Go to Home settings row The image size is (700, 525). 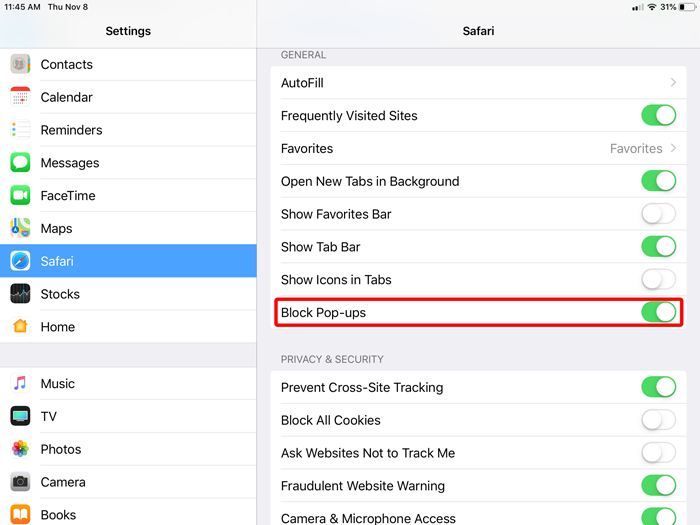click(128, 327)
